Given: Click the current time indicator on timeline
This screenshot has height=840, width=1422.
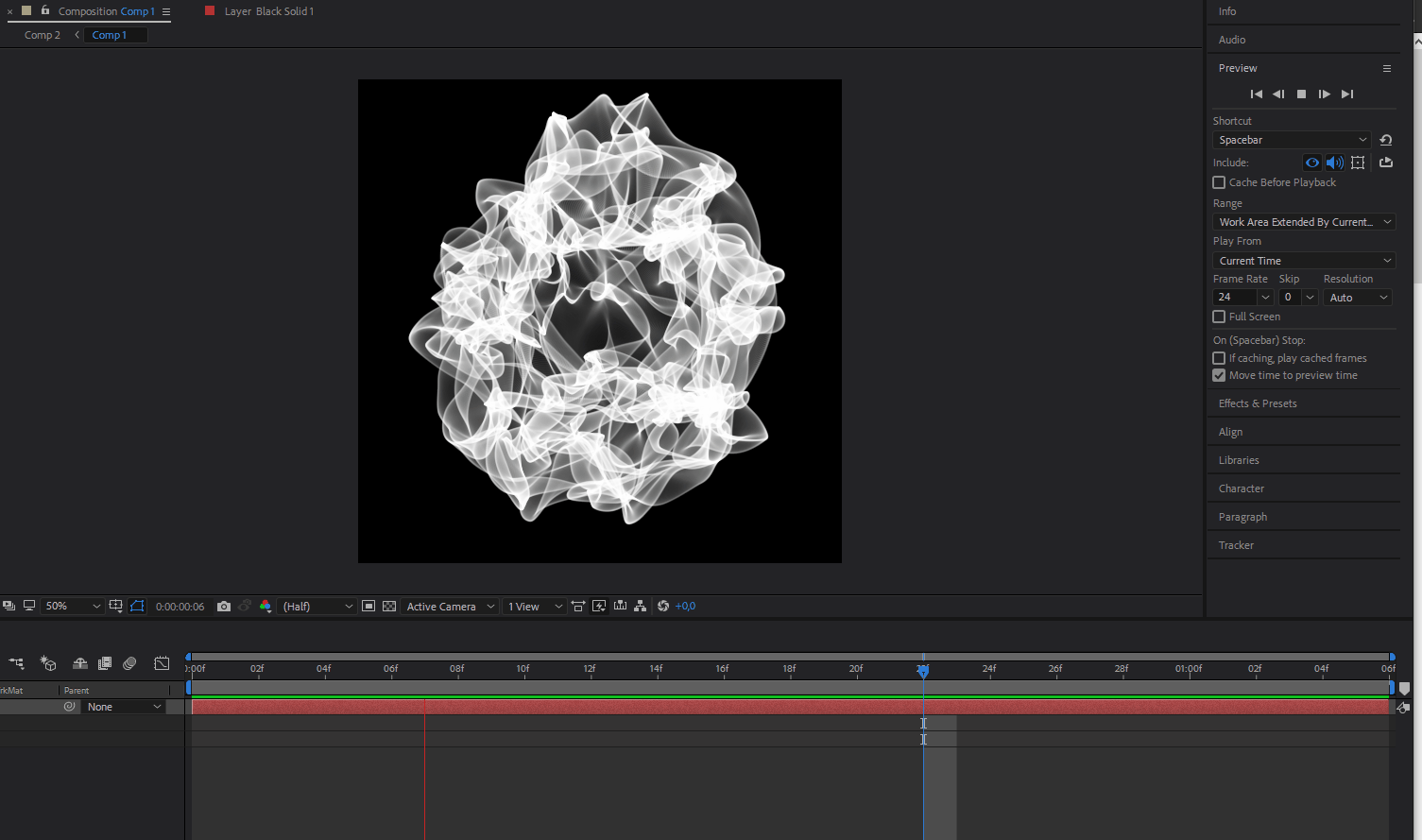Looking at the screenshot, I should tap(923, 670).
